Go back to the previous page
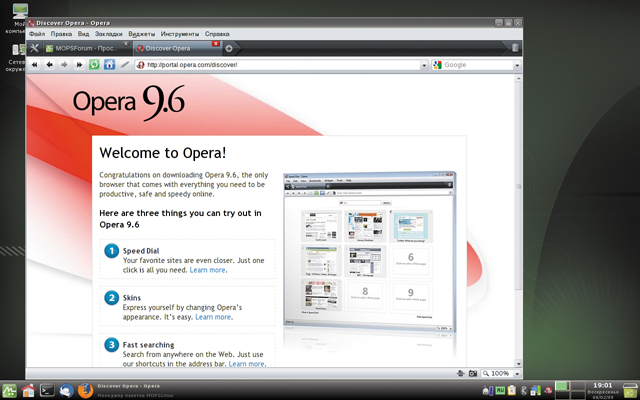Screen dimensions: 640x400 (49, 65)
